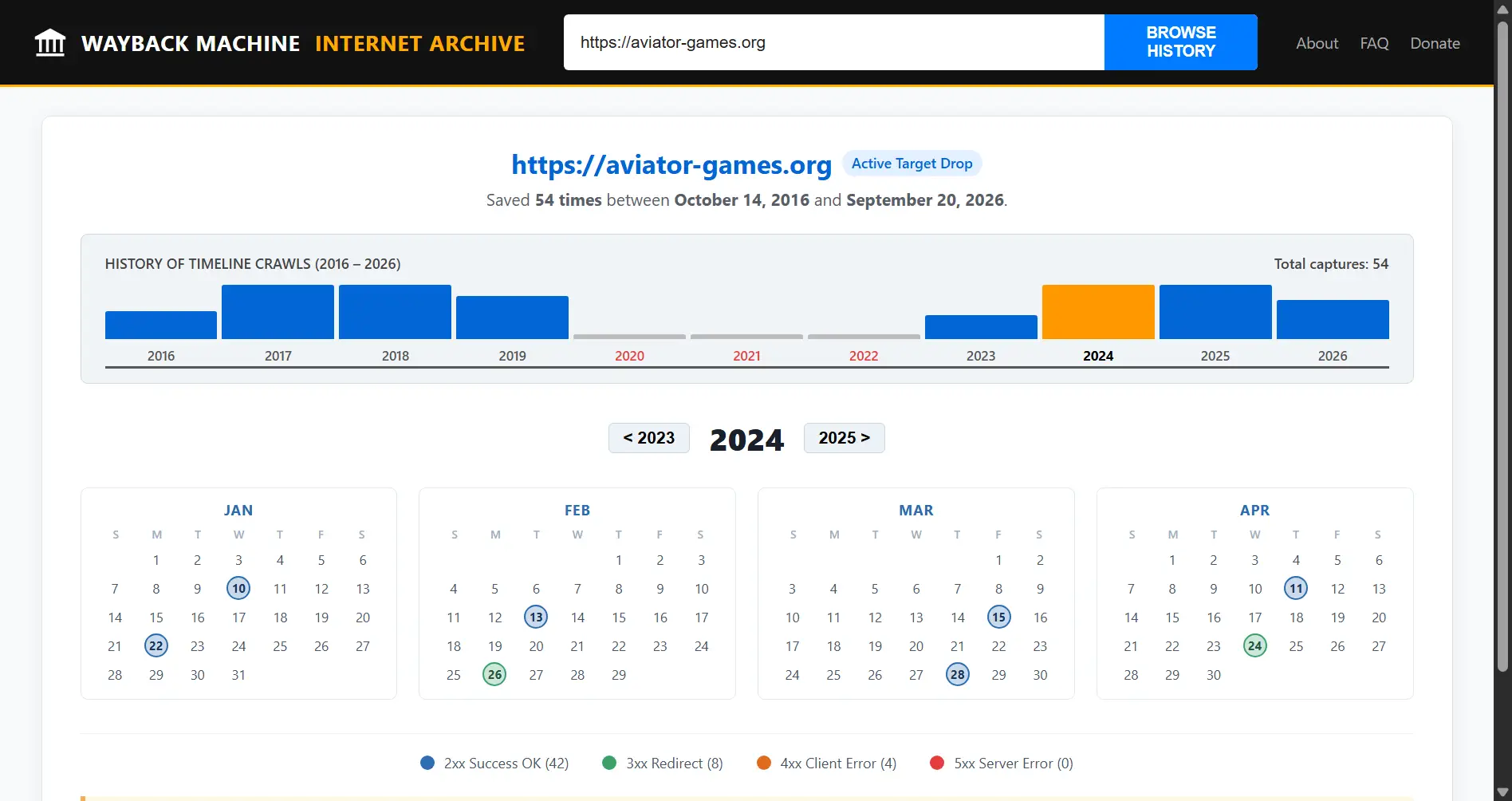
Task: Select the 2017 bar in the timeline
Action: click(x=278, y=312)
